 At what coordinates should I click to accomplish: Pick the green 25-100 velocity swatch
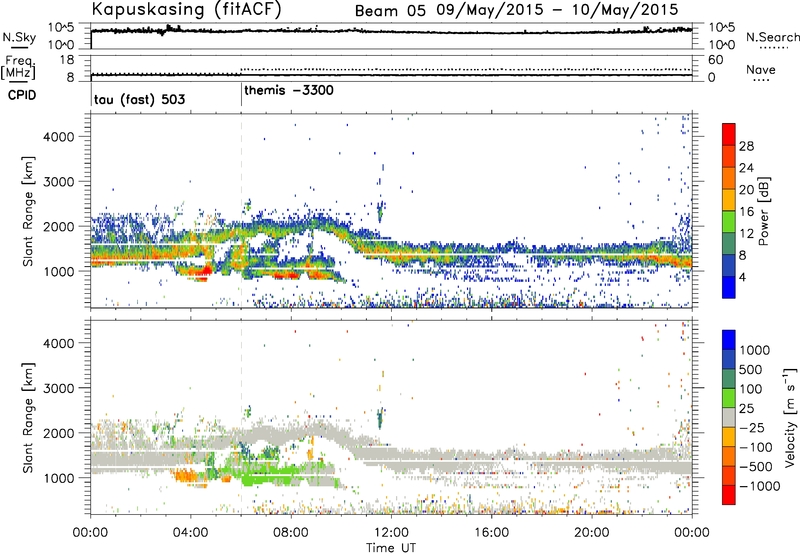click(729, 398)
